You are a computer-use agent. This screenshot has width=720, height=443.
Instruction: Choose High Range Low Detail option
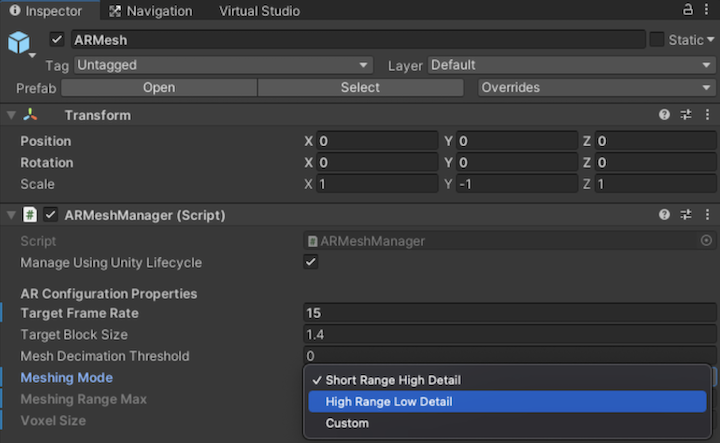507,402
